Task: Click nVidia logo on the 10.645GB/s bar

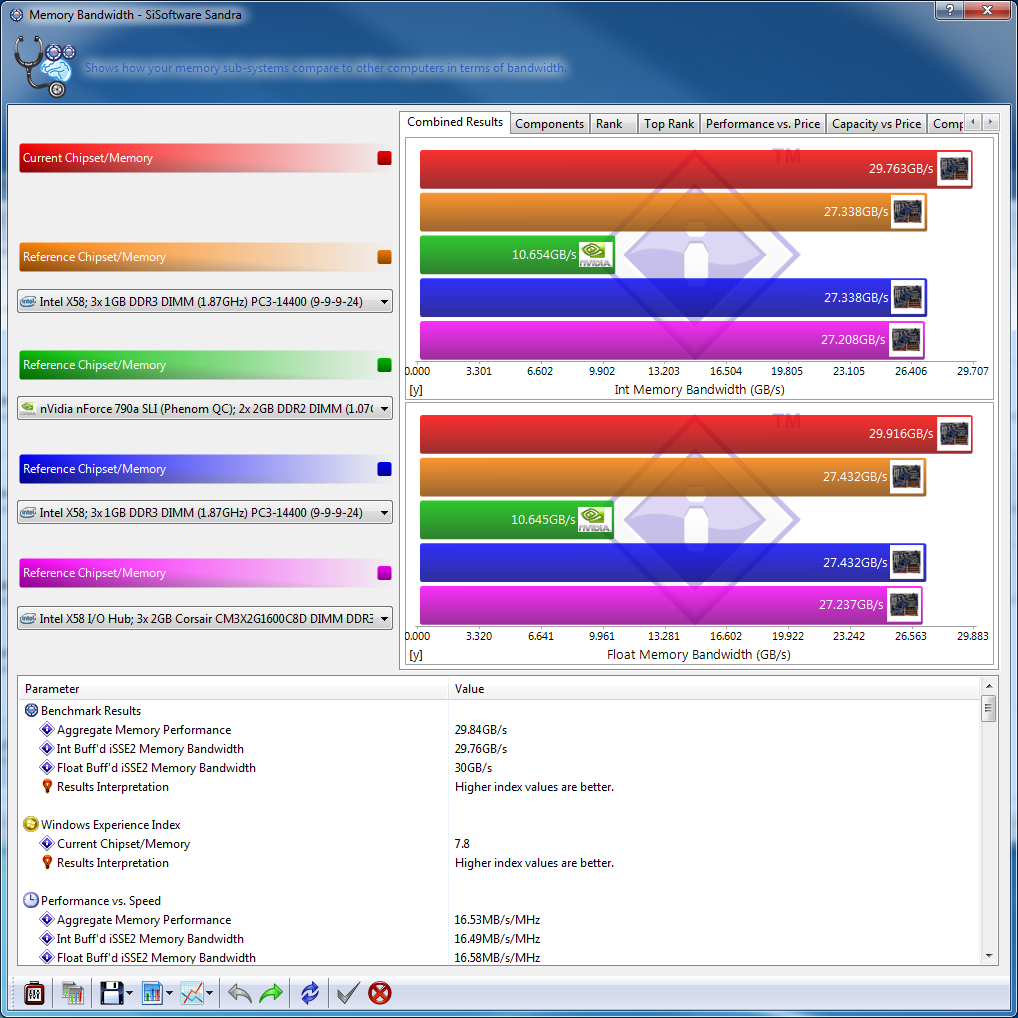Action: [x=594, y=519]
